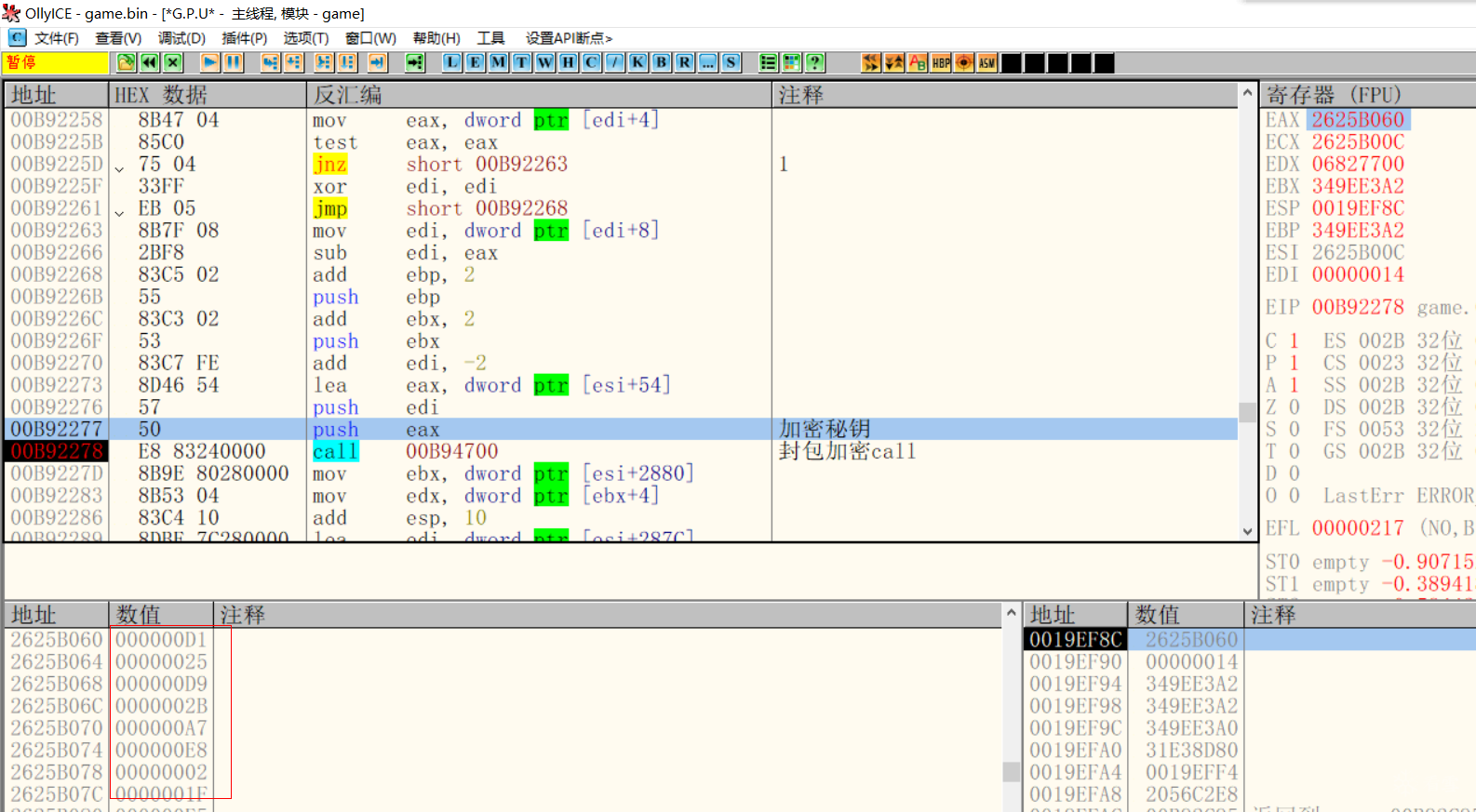Screen dimensions: 1476x812
Task: Run the program with the play icon
Action: 209,62
